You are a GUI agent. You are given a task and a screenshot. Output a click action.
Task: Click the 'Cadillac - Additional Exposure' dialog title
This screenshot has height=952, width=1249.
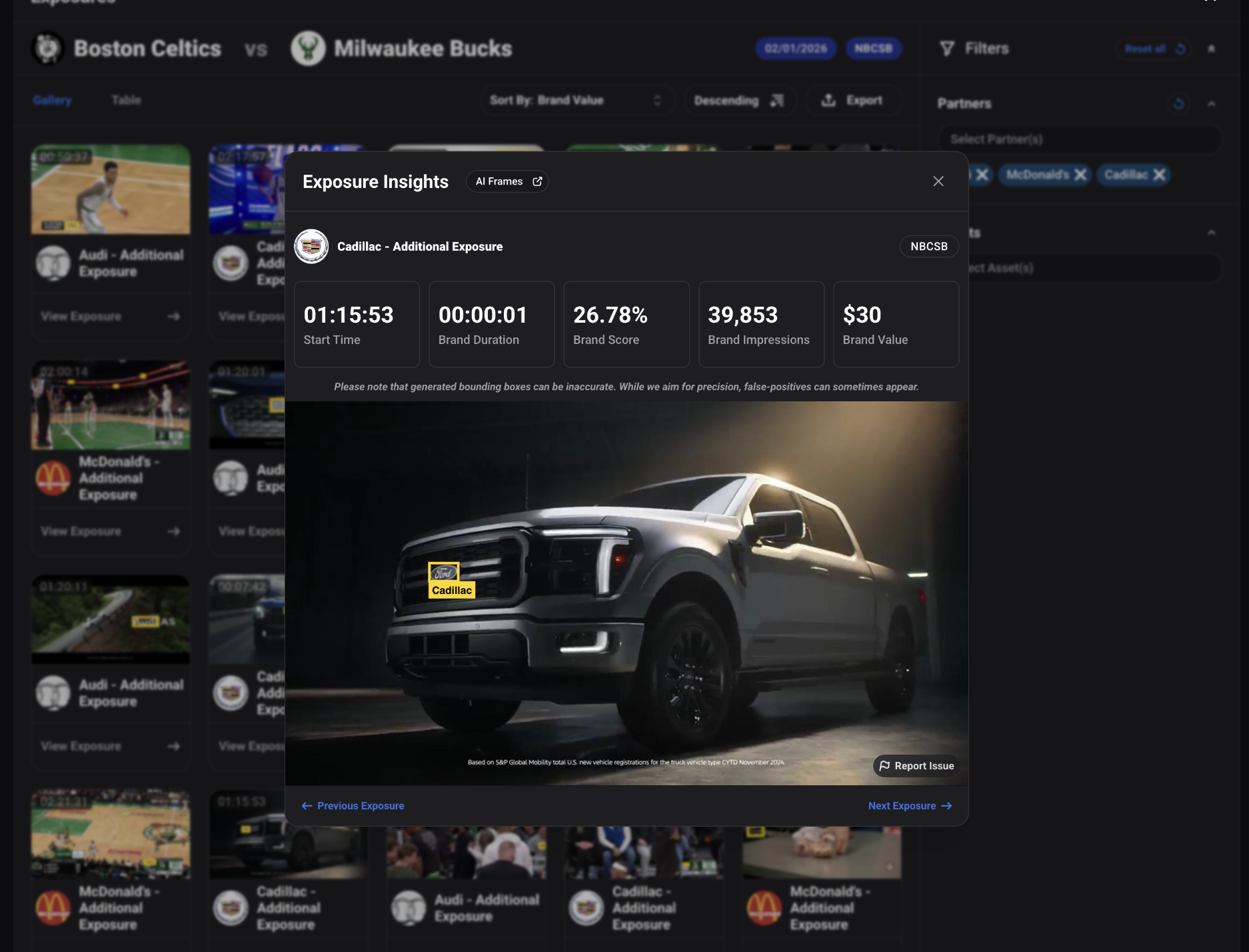(x=420, y=247)
